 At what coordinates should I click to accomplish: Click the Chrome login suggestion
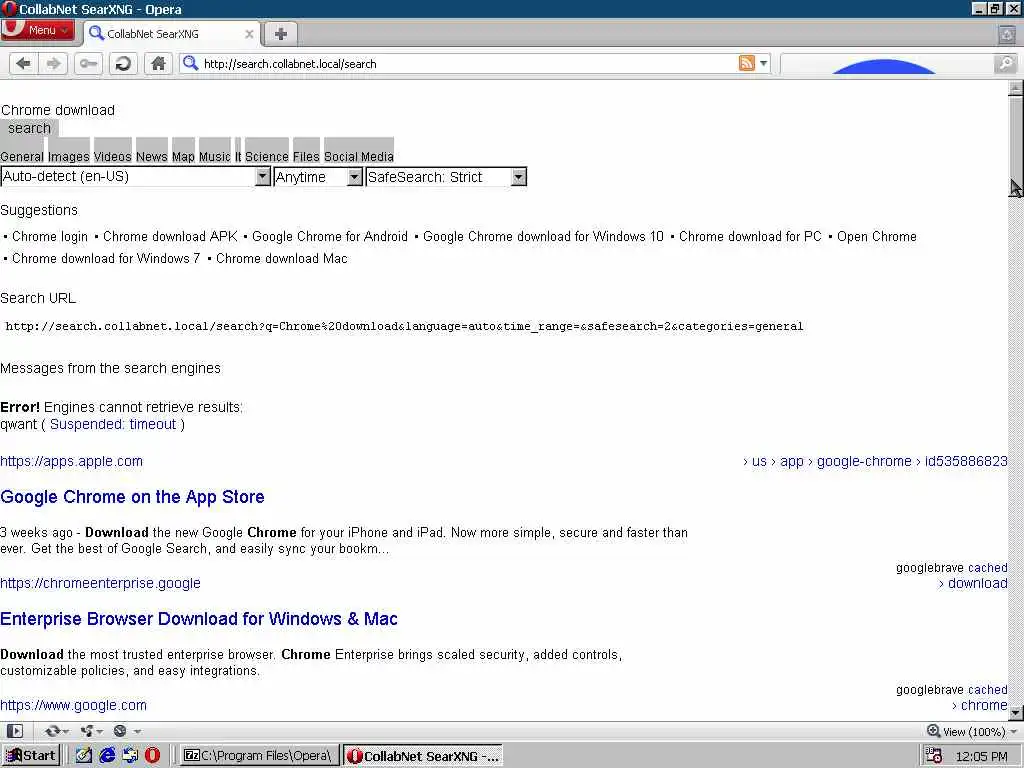tap(50, 236)
